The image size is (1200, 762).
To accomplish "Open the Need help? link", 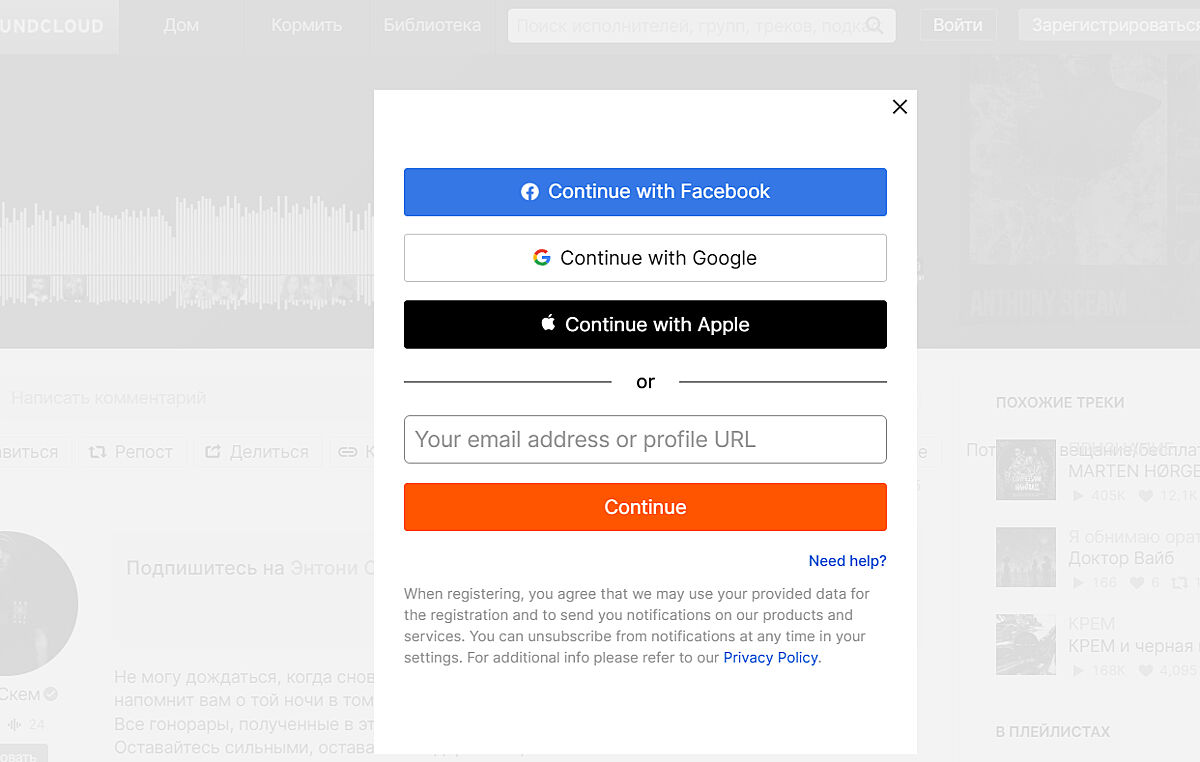I will [847, 561].
